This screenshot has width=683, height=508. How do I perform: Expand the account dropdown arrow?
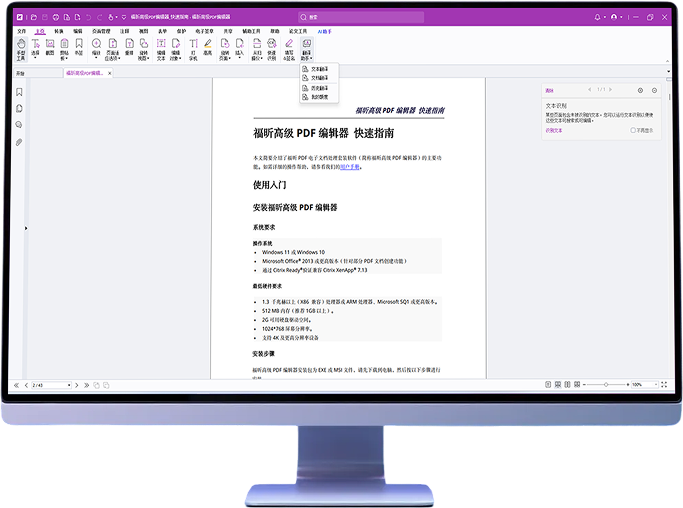pos(621,17)
